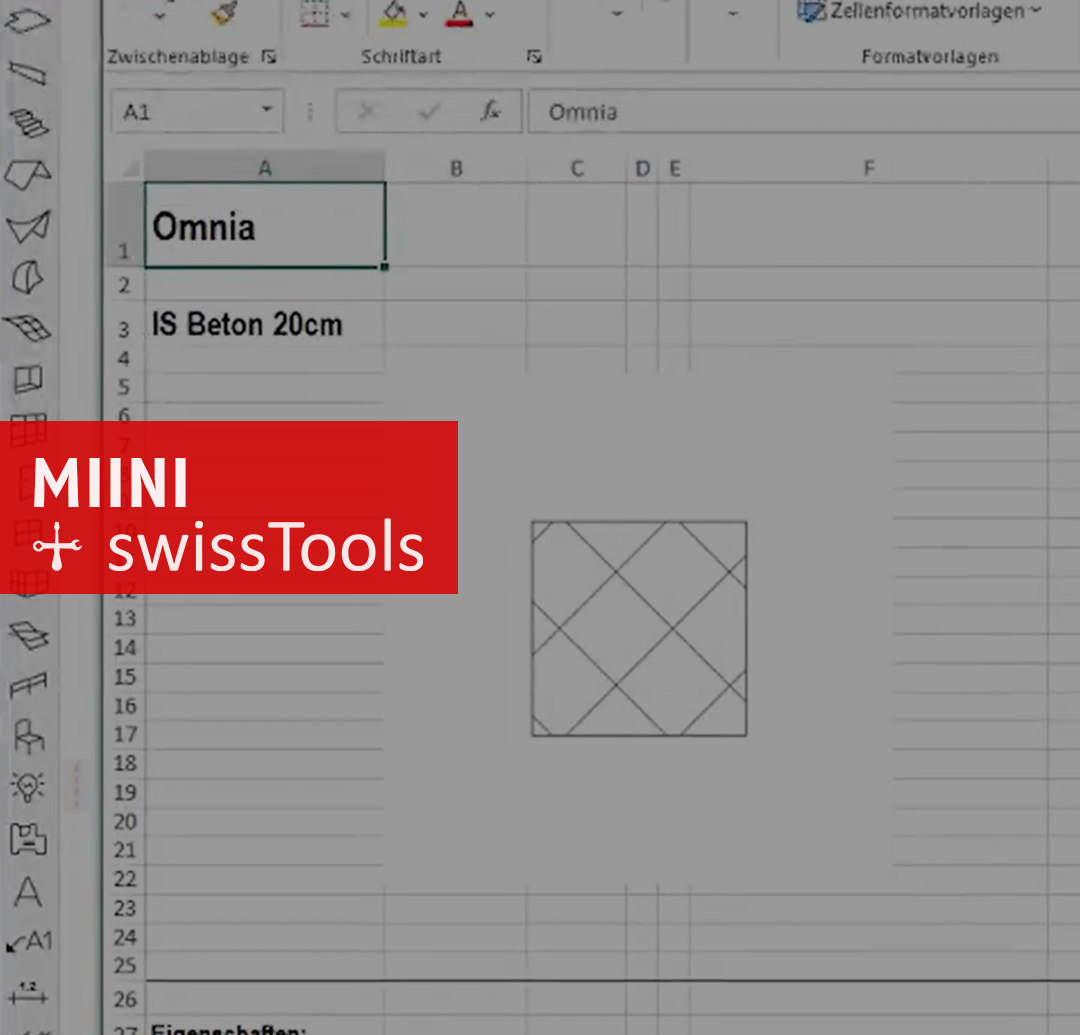Select the room stamp tool

click(x=28, y=839)
